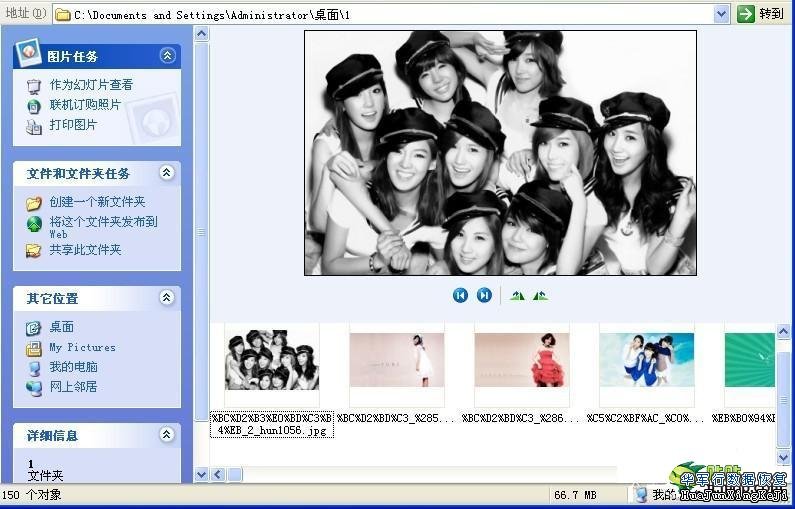The image size is (795, 509).
Task: Click the Previous Image filmstrip button
Action: tap(460, 295)
